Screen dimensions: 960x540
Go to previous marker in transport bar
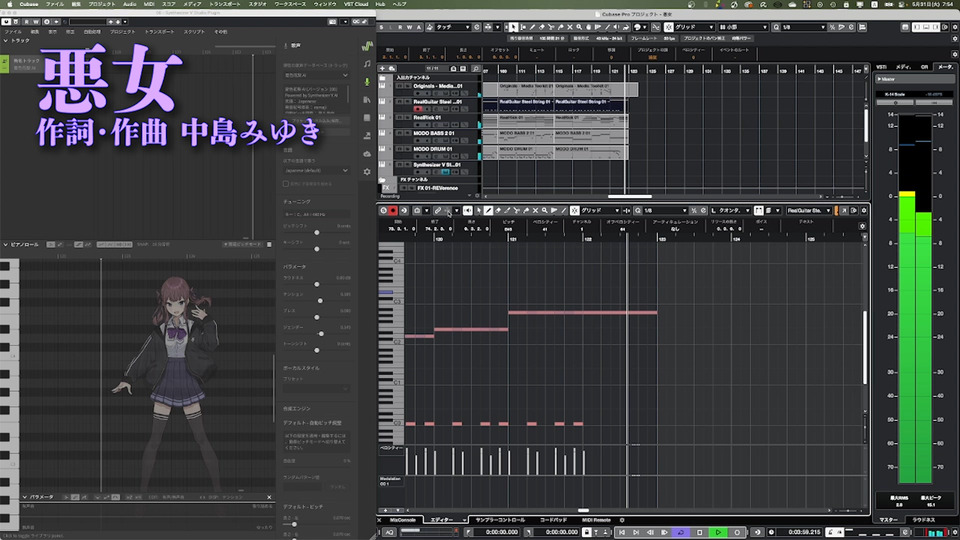621,532
